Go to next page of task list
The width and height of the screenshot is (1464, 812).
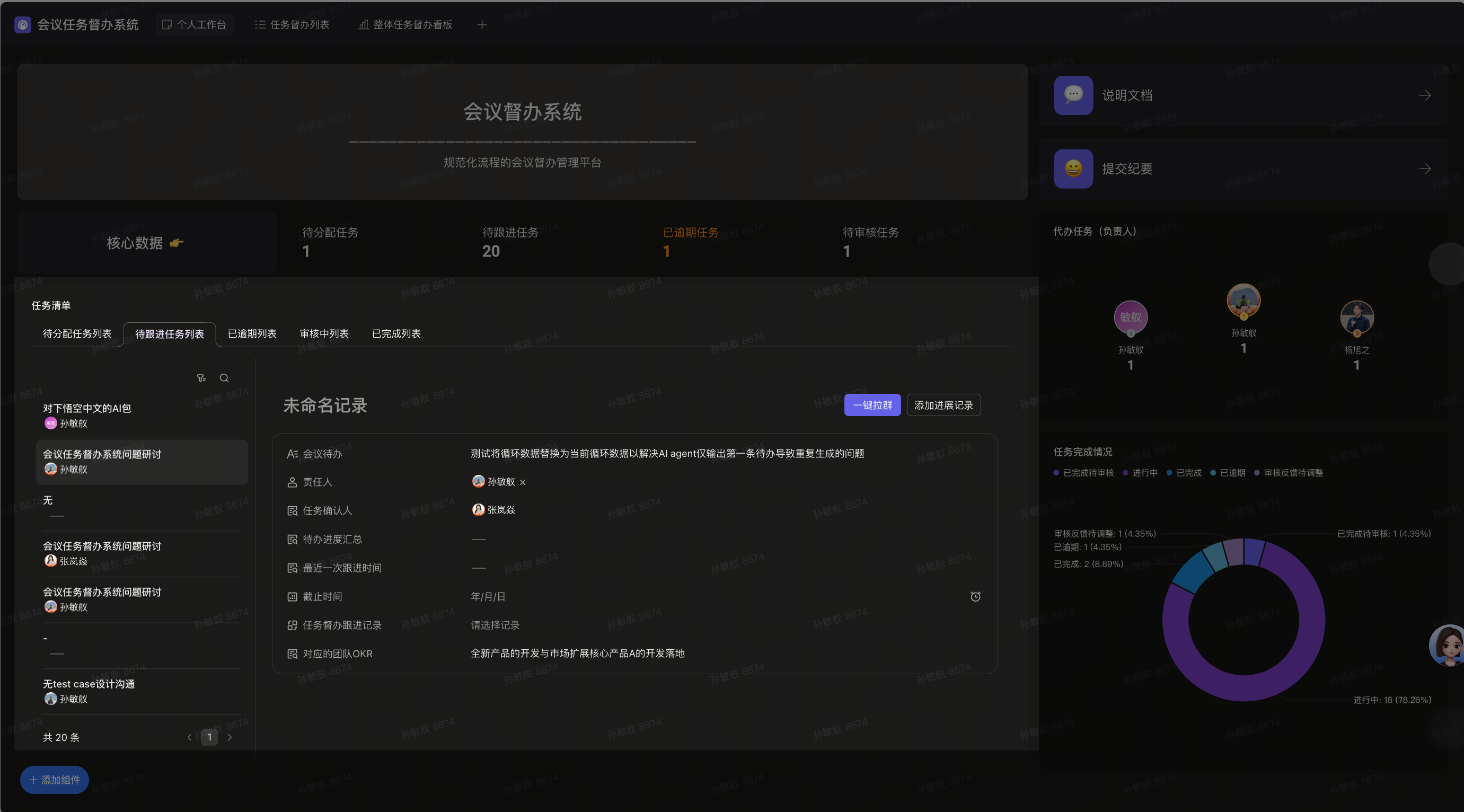(x=230, y=737)
